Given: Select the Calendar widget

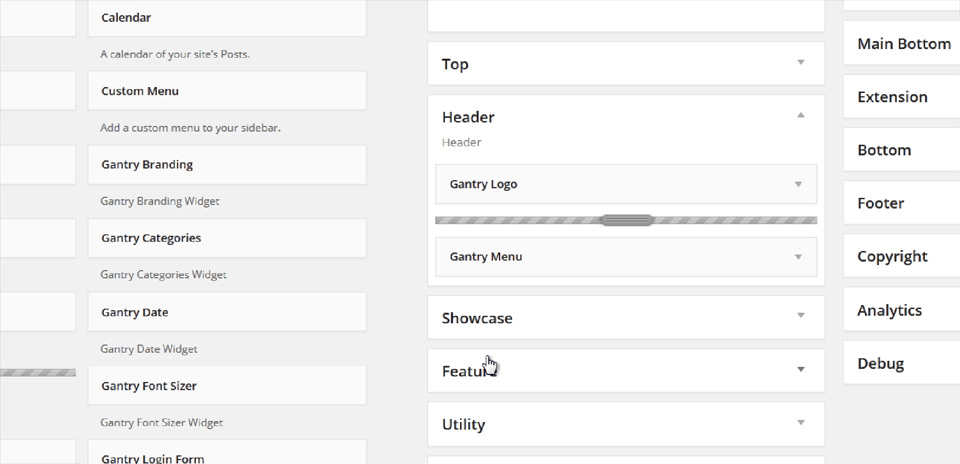Looking at the screenshot, I should click(227, 18).
